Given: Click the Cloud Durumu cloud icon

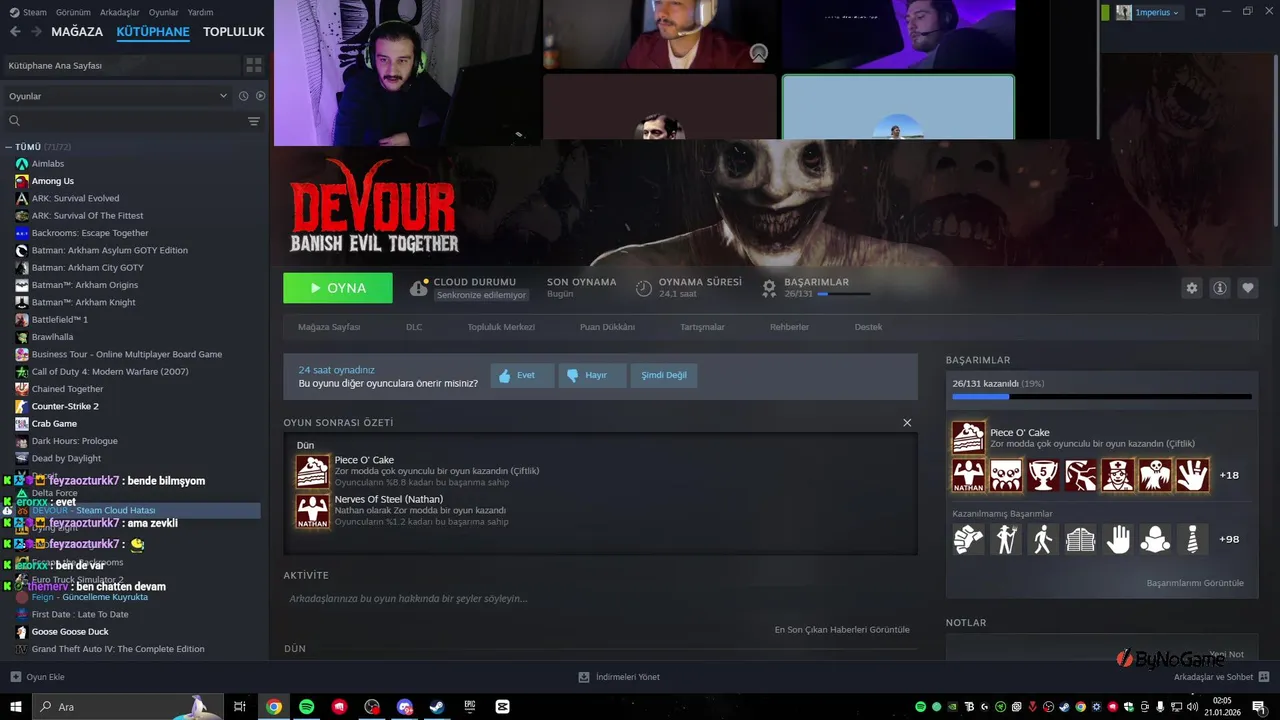Looking at the screenshot, I should pos(419,288).
